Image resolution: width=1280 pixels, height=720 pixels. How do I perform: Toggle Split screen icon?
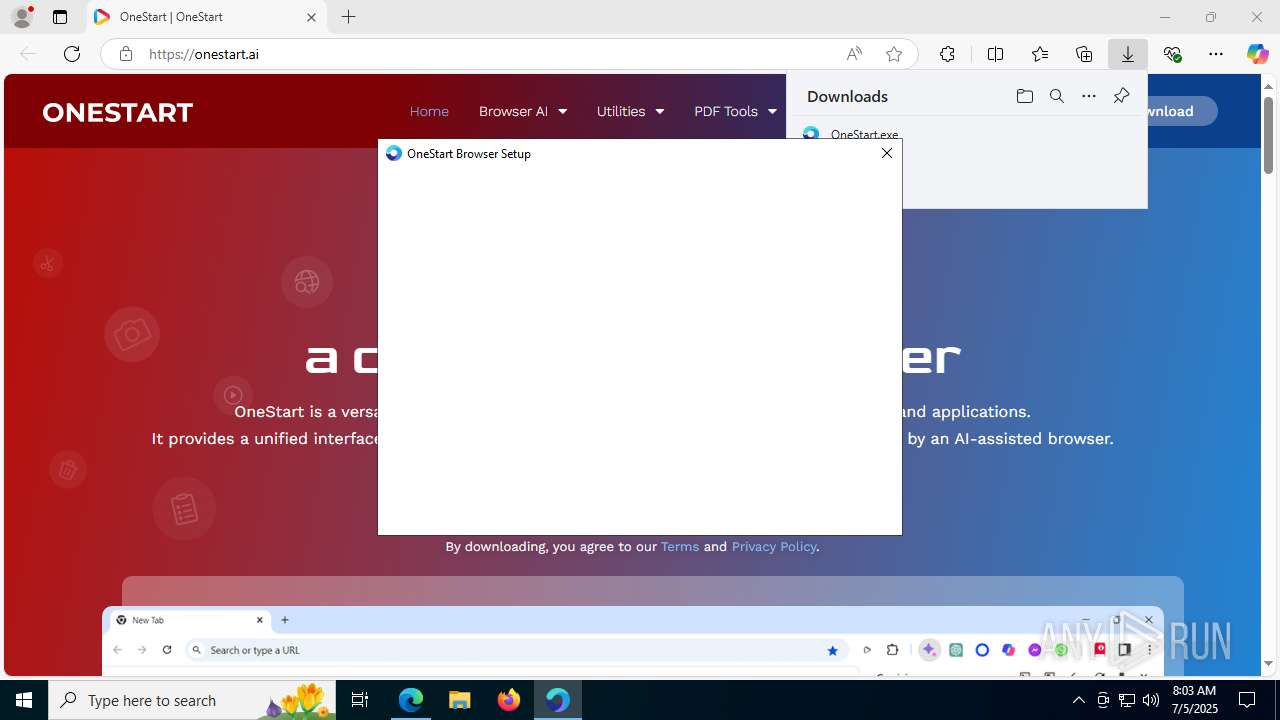click(995, 54)
